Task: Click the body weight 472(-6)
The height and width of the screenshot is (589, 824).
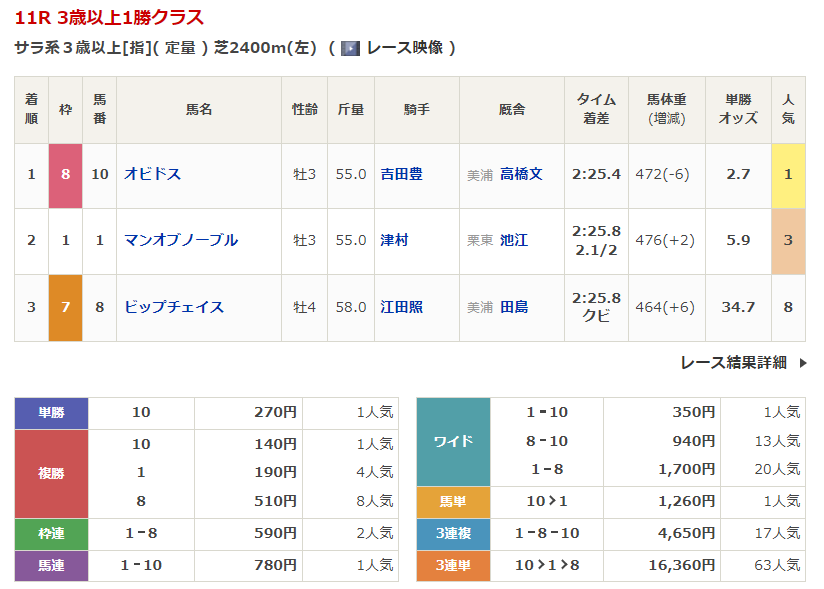Action: pos(663,174)
